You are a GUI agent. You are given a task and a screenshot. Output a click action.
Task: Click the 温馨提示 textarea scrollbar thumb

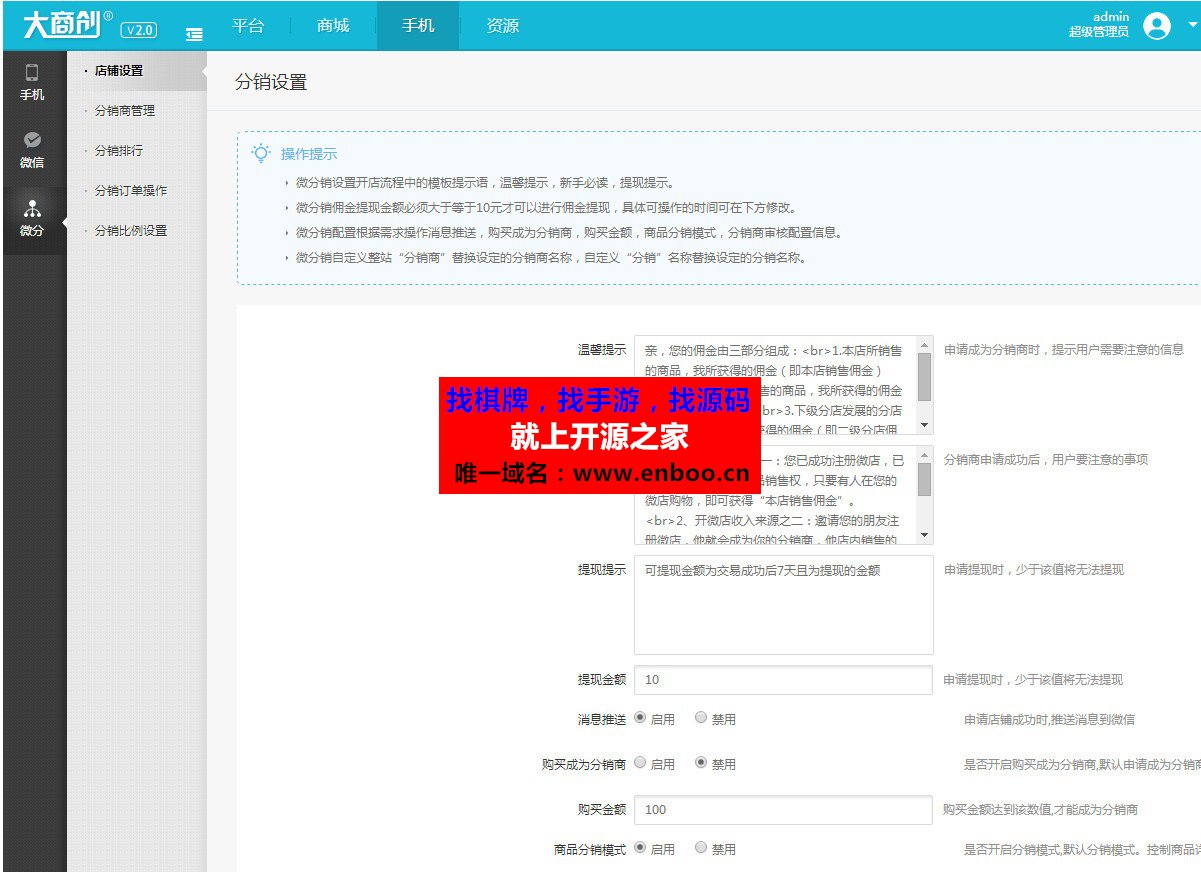pos(924,378)
